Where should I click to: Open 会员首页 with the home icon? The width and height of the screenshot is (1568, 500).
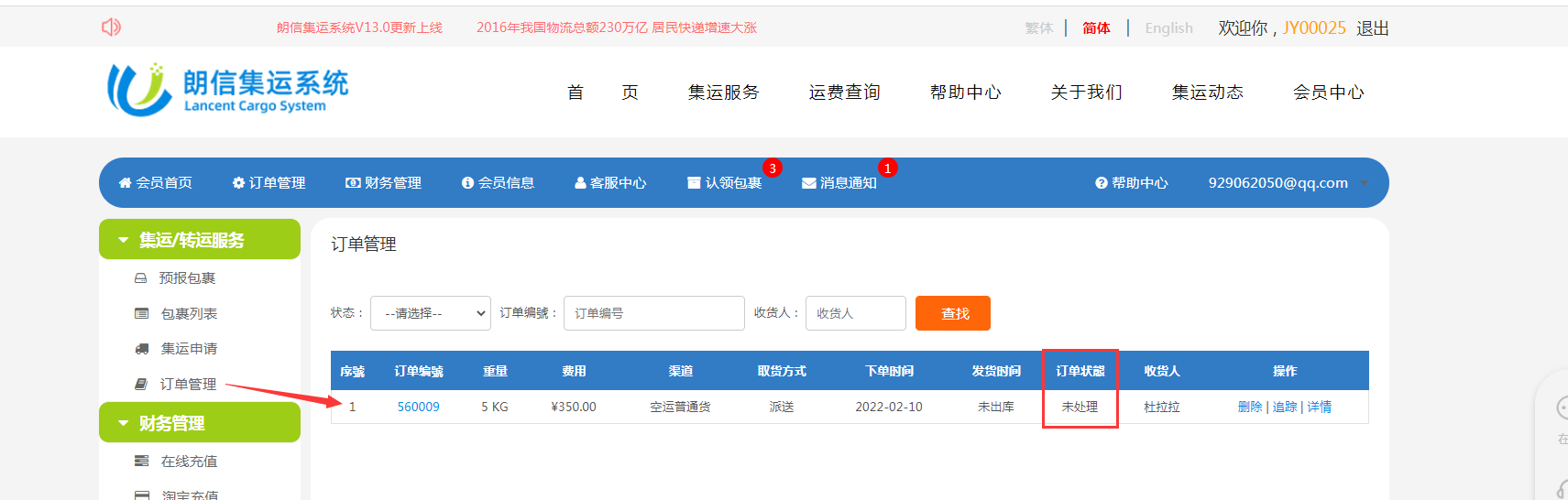tap(156, 183)
